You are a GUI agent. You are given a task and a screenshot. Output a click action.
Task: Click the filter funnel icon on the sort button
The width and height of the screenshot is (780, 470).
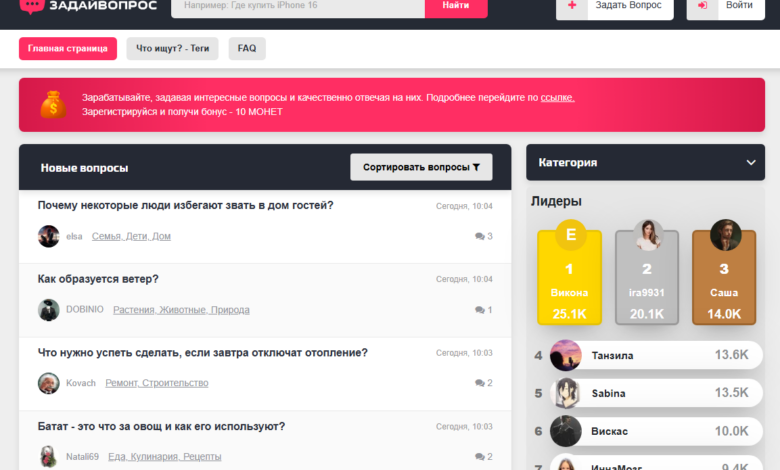coord(476,168)
